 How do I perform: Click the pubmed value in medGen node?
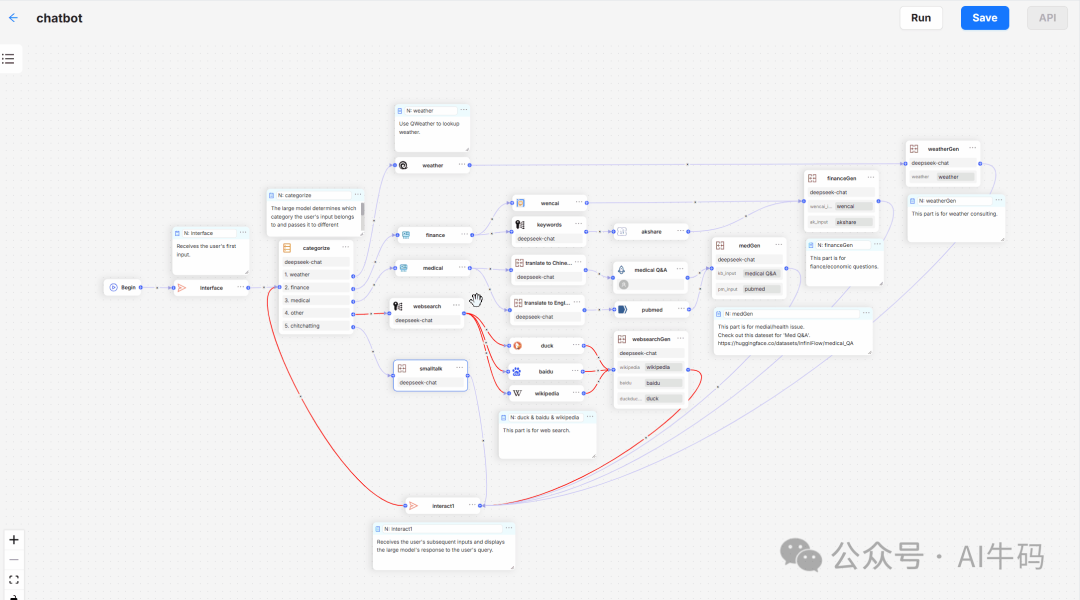(x=762, y=289)
